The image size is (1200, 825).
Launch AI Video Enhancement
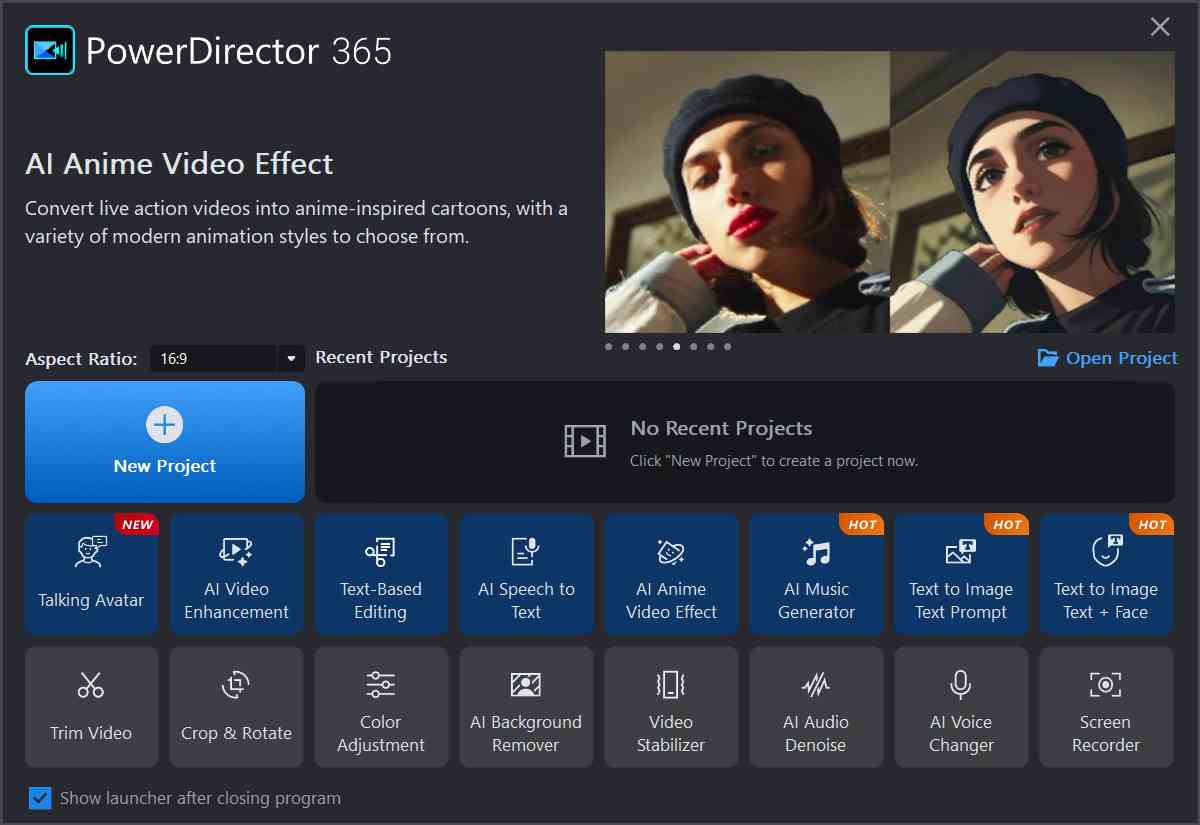(x=237, y=575)
